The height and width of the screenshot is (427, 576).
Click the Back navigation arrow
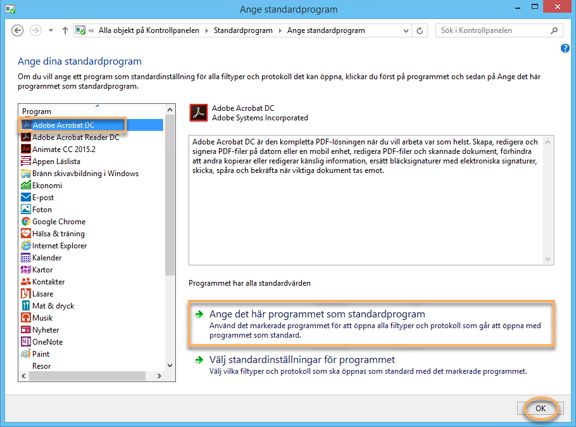pos(17,30)
